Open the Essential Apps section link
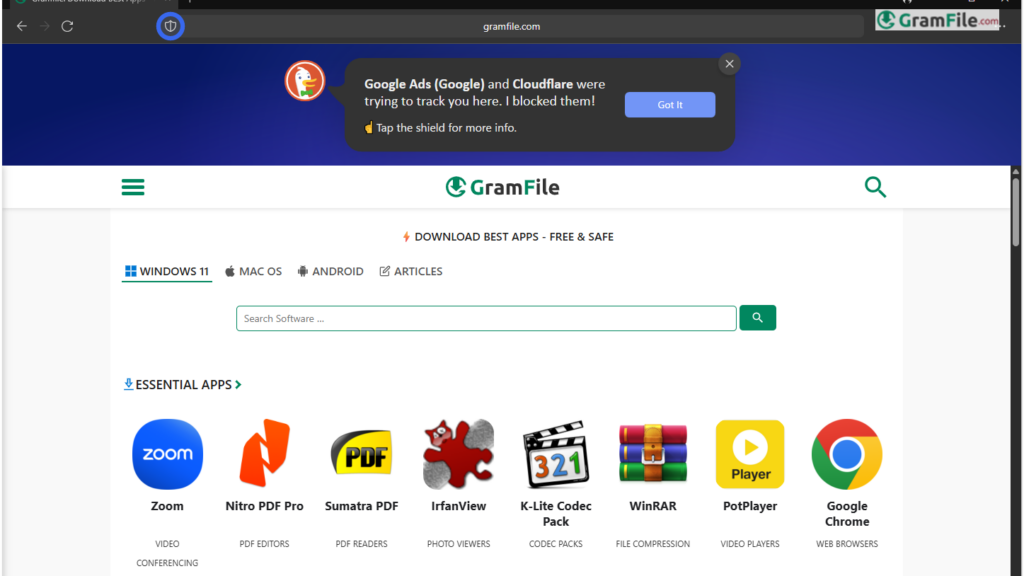 [x=183, y=385]
